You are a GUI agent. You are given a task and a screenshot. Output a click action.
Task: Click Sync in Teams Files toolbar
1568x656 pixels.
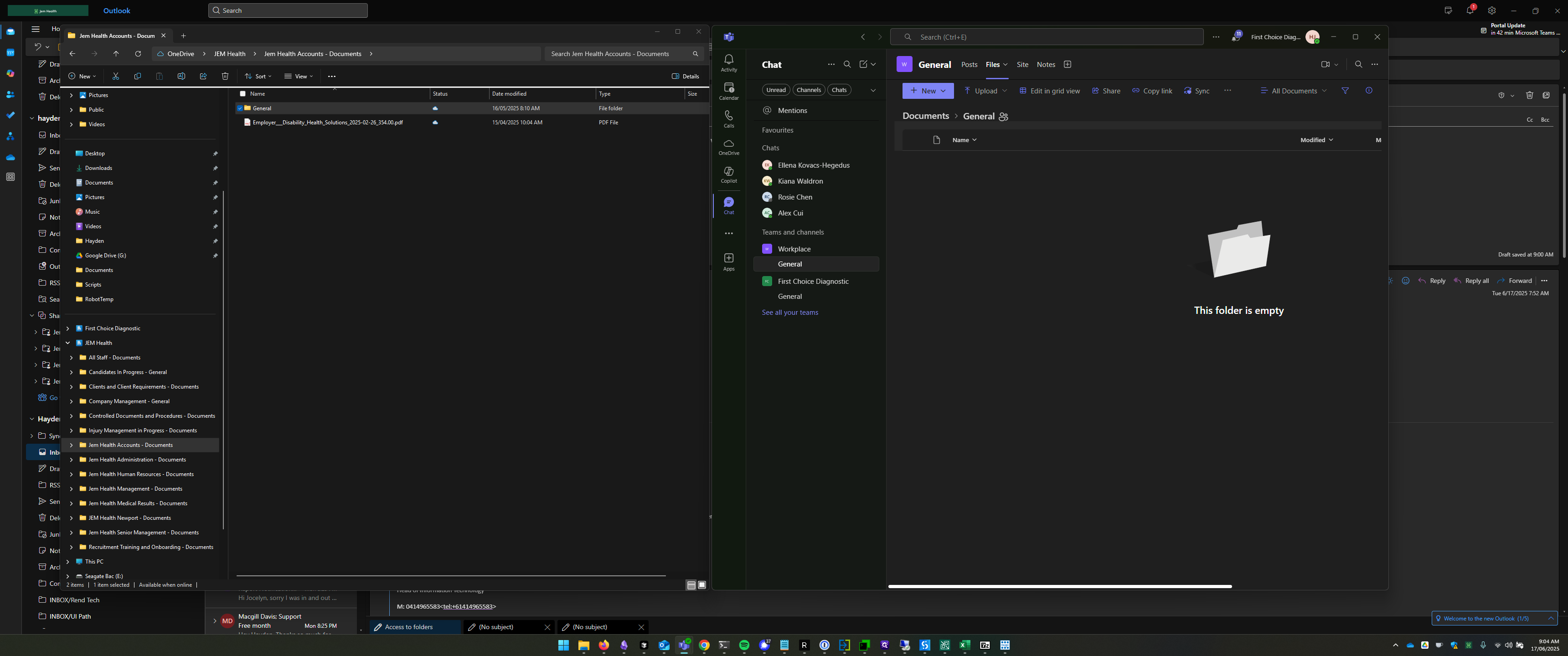1197,91
